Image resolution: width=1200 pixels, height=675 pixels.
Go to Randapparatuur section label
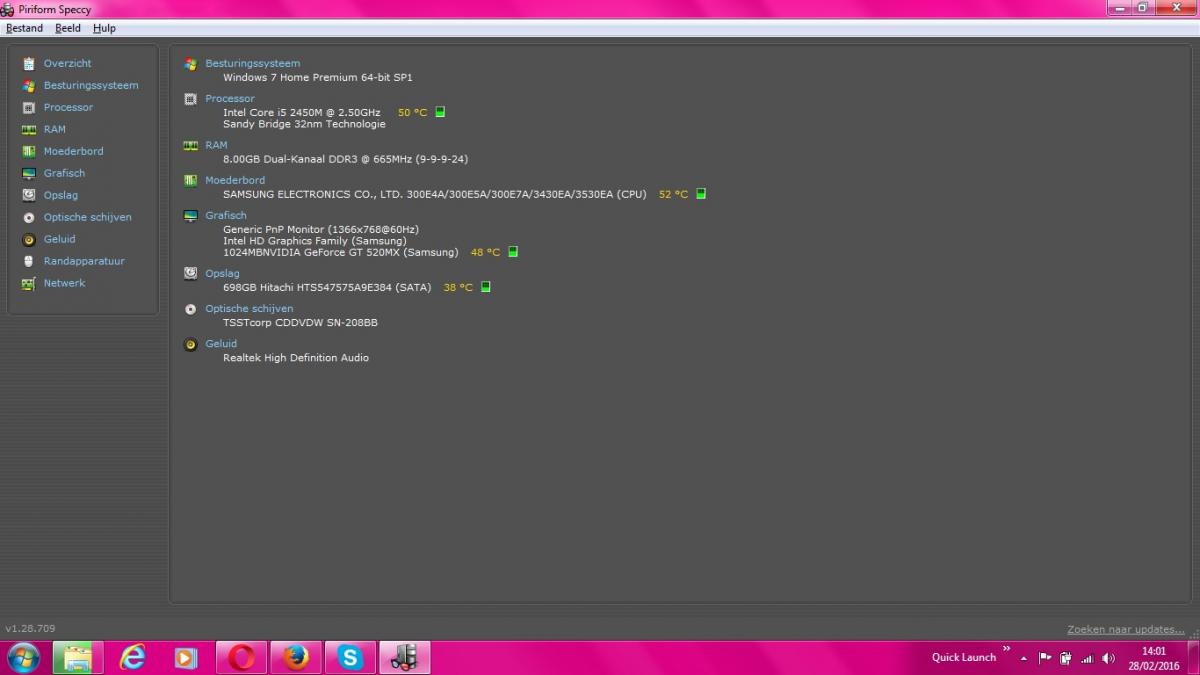84,261
